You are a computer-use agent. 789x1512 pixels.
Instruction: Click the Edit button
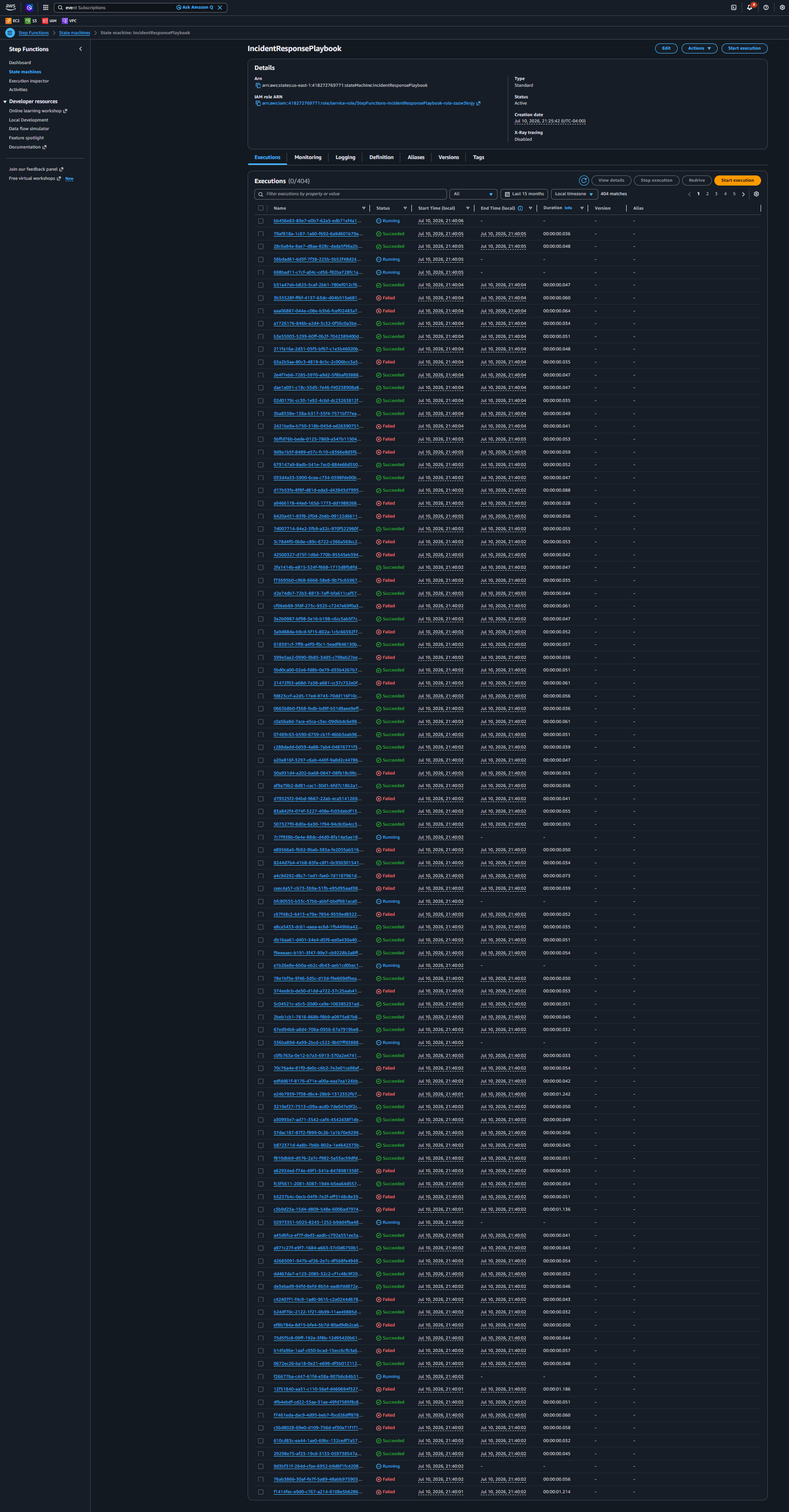tap(666, 49)
